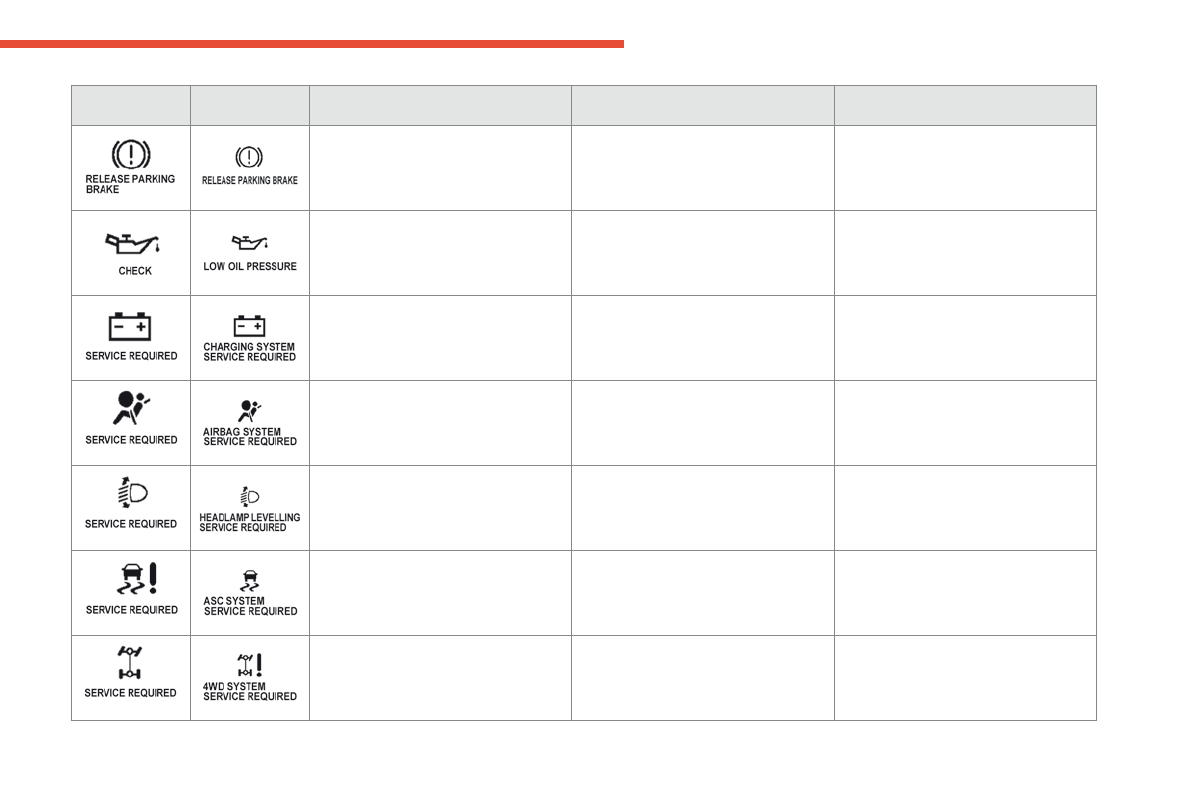Select the airbag icon above AIRBAG SYSTEM text
Image resolution: width=1191 pixels, height=794 pixels.
[x=250, y=410]
